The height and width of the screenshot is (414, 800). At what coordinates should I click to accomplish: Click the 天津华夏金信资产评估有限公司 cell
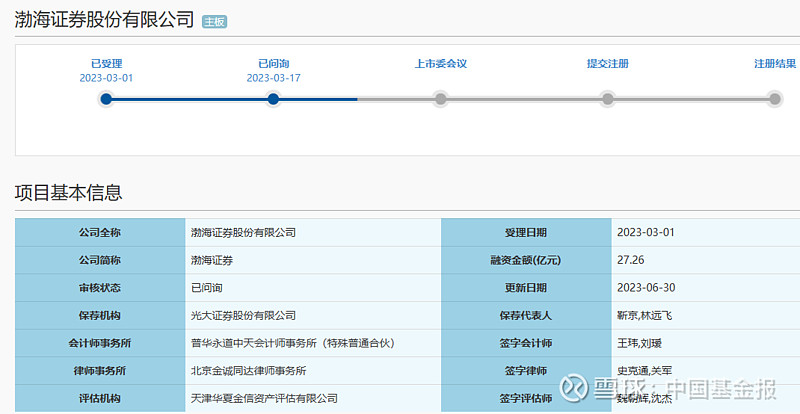(313, 398)
